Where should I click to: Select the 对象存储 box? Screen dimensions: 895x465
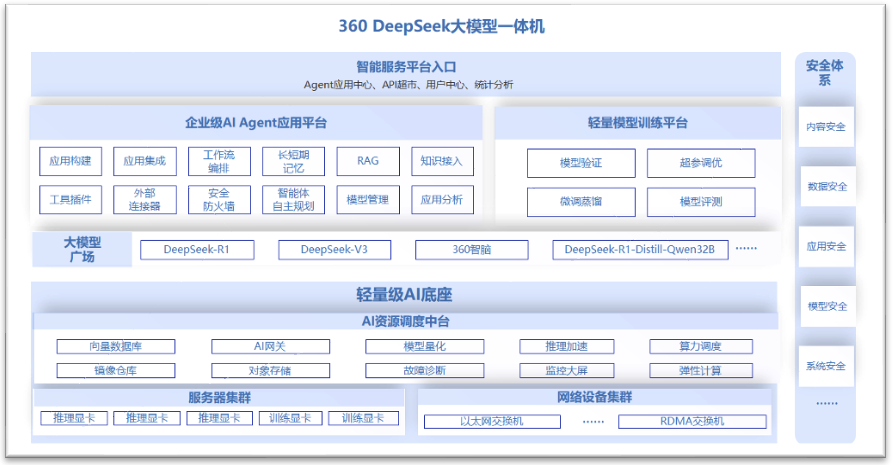point(270,371)
